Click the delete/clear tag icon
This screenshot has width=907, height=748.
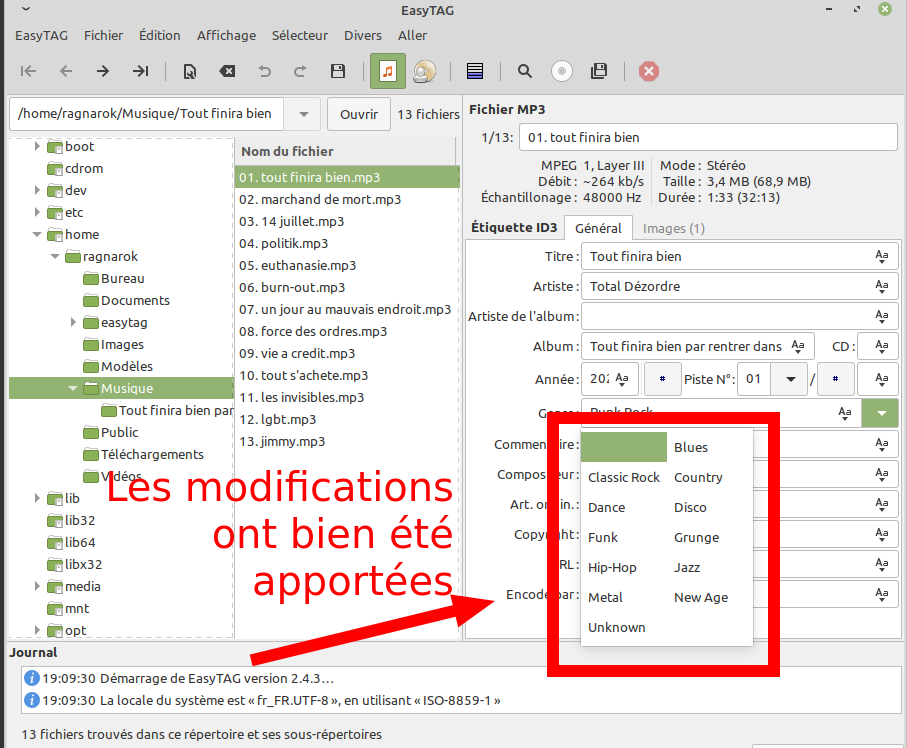(x=228, y=71)
